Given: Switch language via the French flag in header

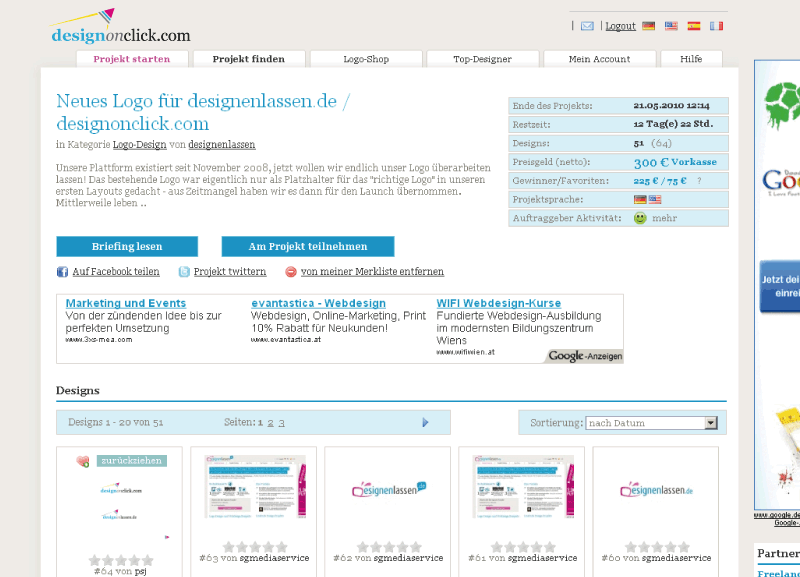Looking at the screenshot, I should 716,26.
